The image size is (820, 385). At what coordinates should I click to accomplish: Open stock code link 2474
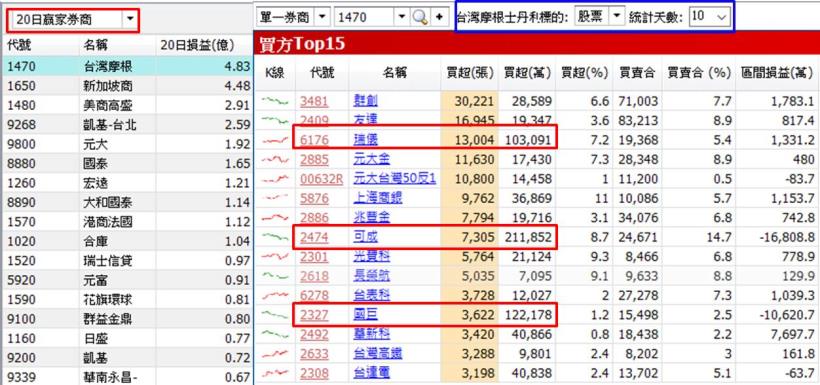314,237
